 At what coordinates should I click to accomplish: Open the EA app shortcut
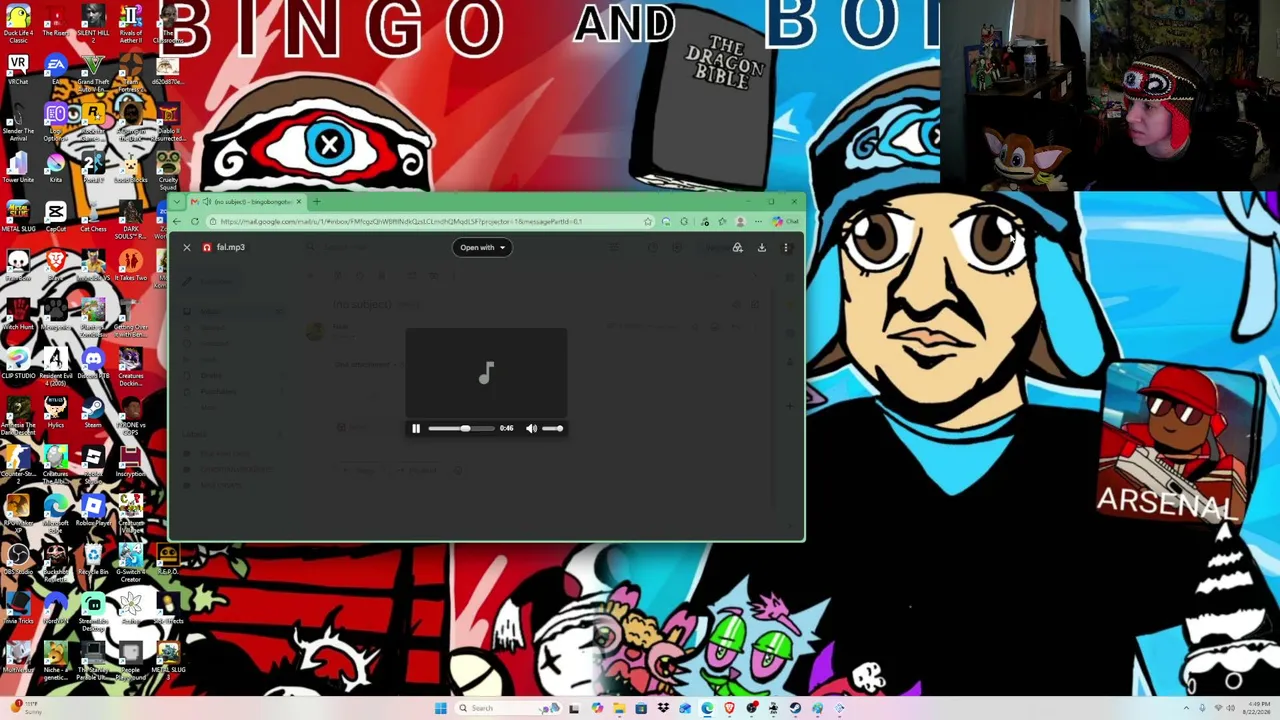pos(55,70)
